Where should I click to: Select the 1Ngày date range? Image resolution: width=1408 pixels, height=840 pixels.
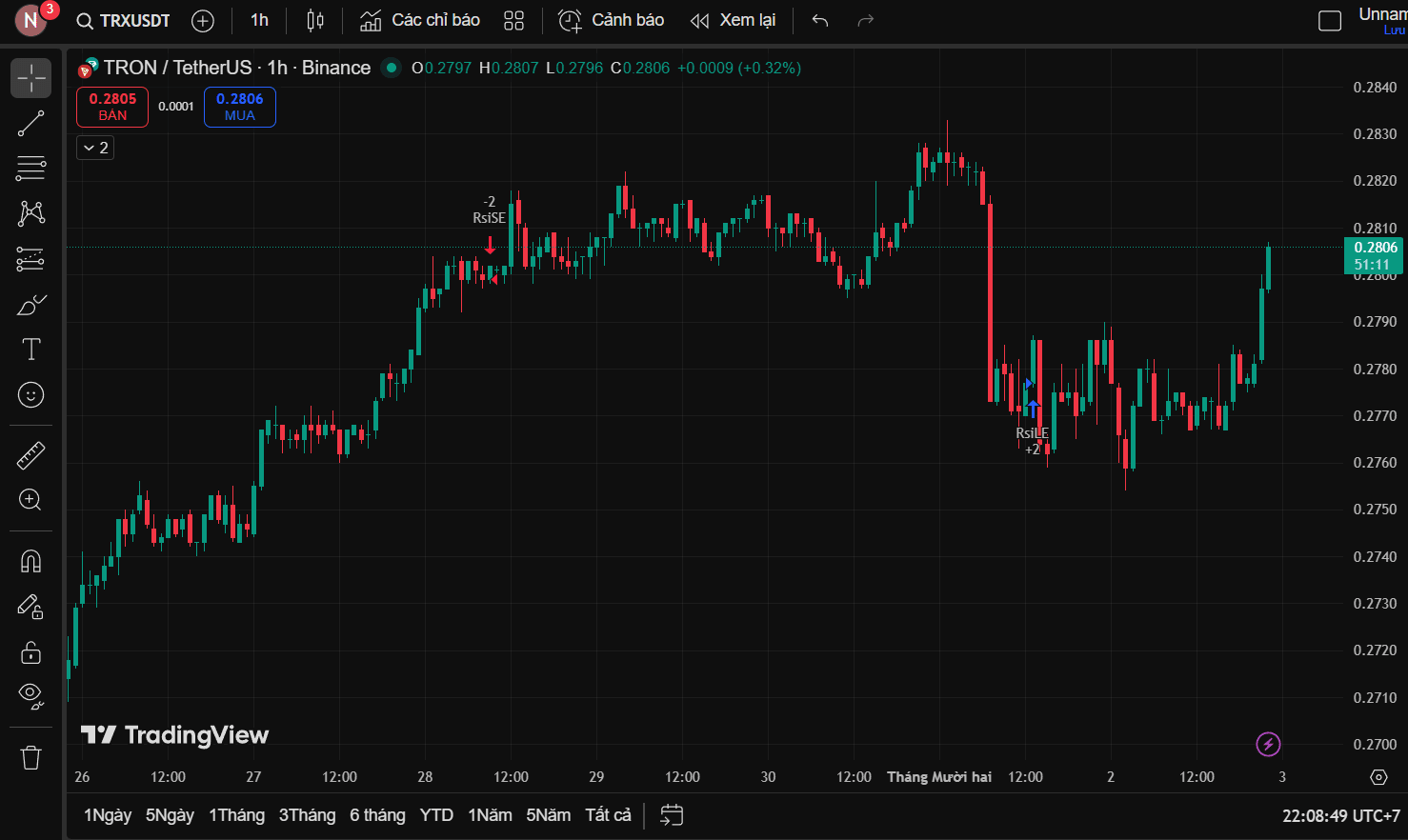click(x=108, y=815)
